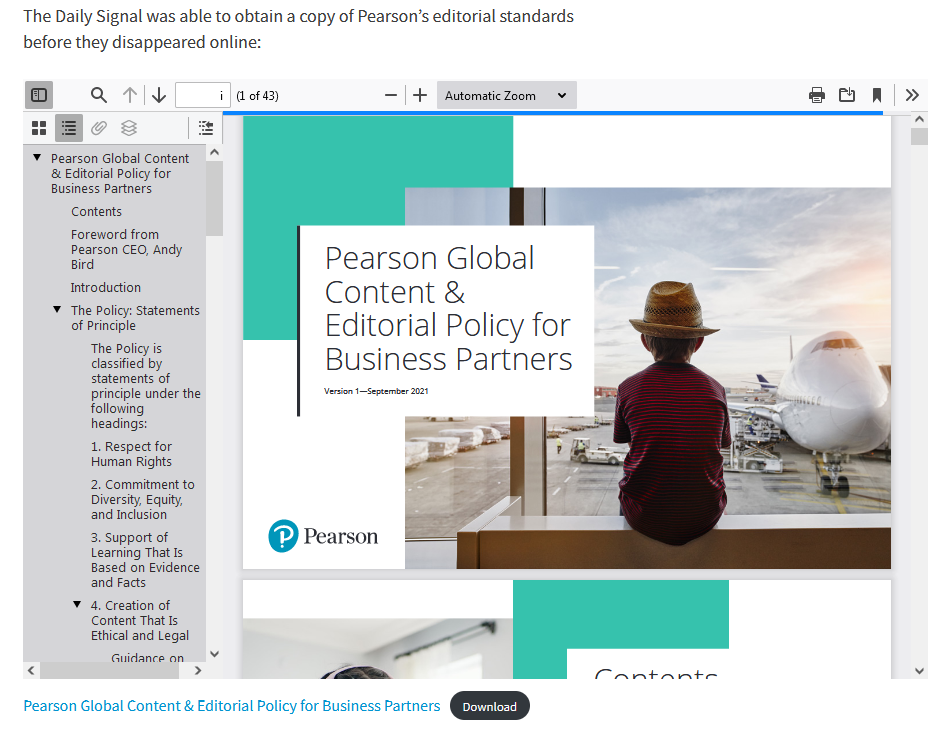Click the outline vertical scrollbar thumb
Image resolution: width=945 pixels, height=738 pixels.
click(x=215, y=198)
